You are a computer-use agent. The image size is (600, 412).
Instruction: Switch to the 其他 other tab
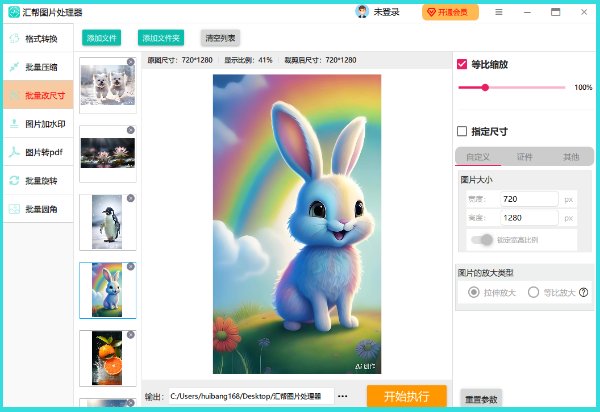571,157
